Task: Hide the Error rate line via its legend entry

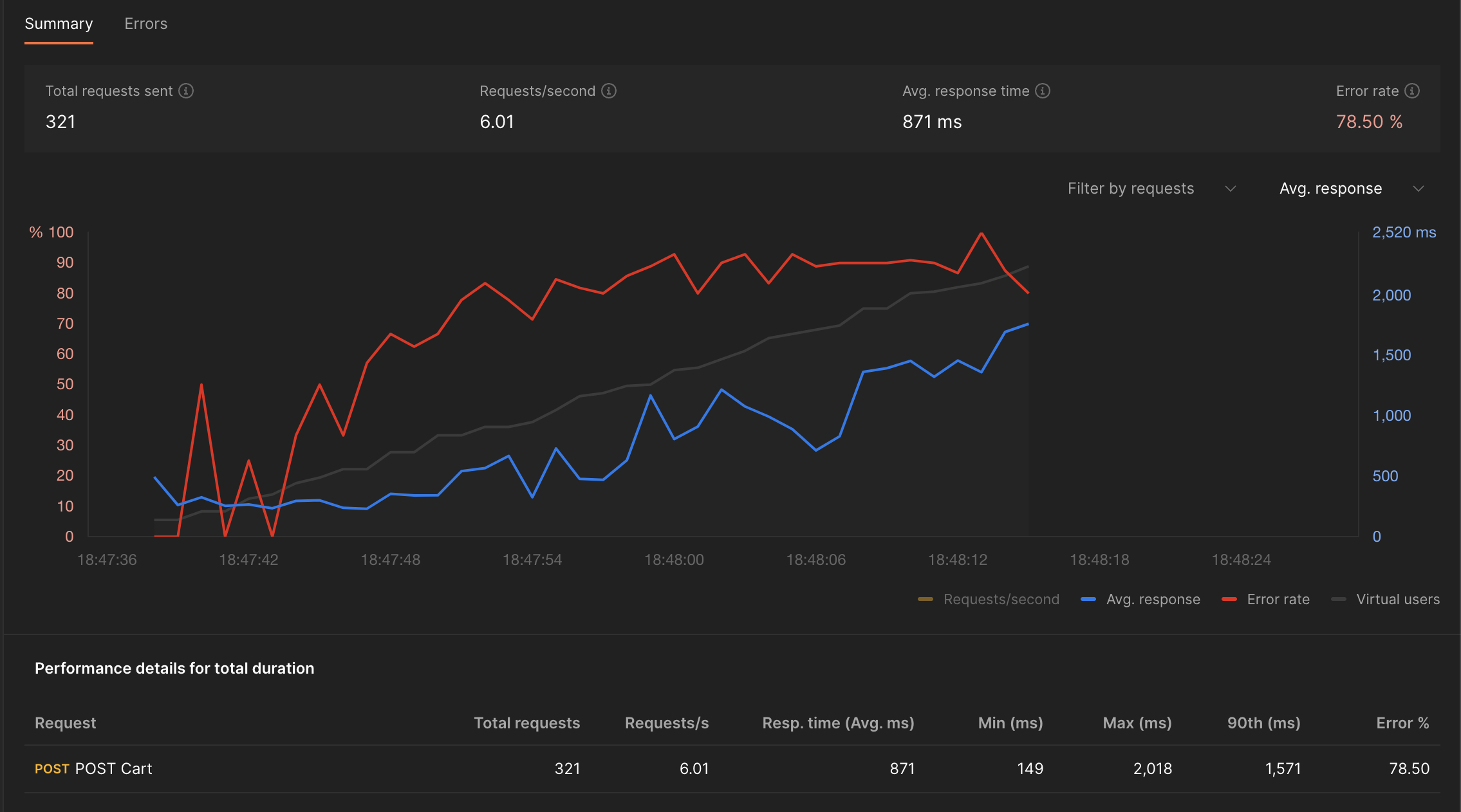Action: click(x=1278, y=599)
